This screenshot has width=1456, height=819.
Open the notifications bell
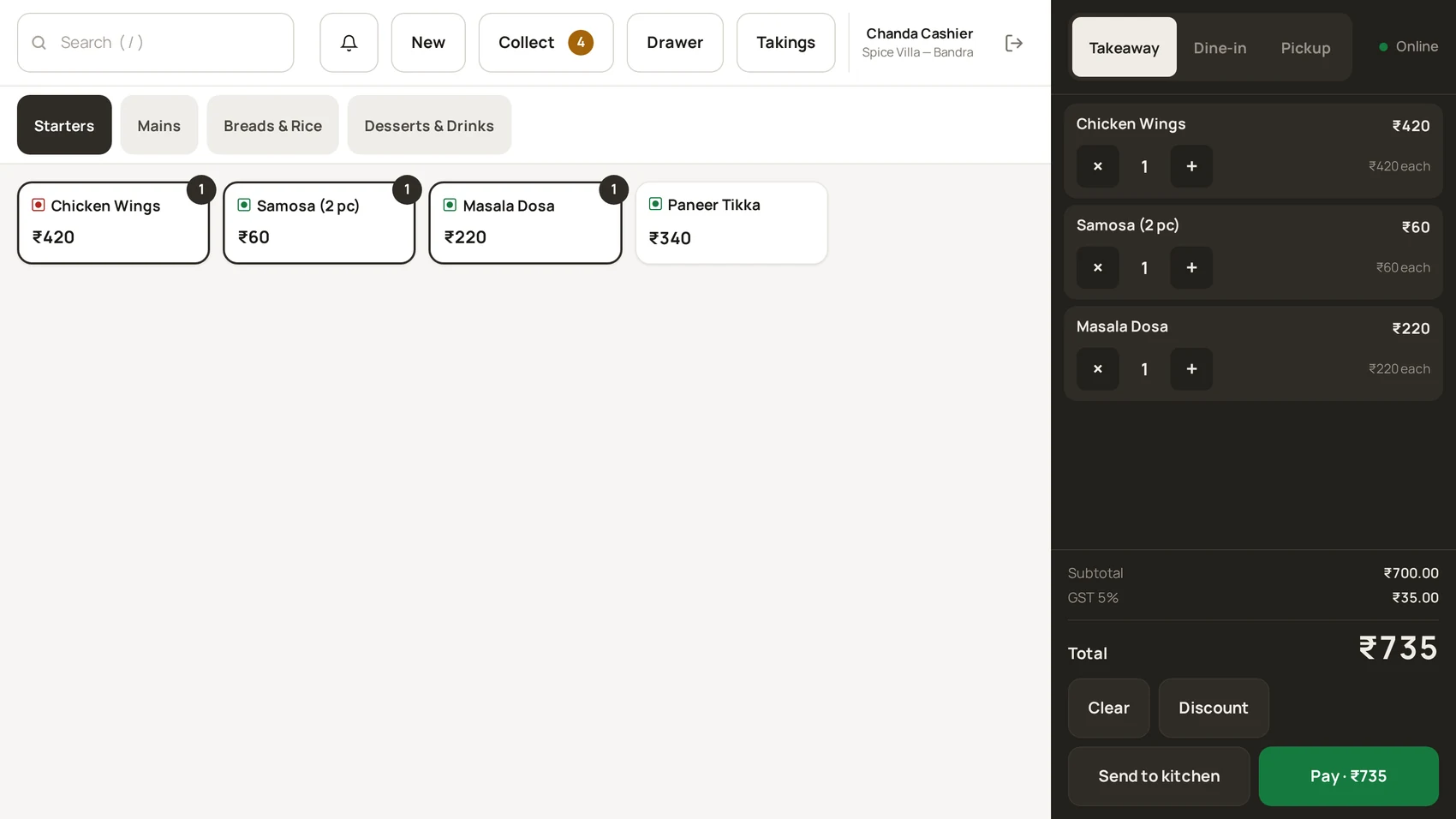pos(349,43)
